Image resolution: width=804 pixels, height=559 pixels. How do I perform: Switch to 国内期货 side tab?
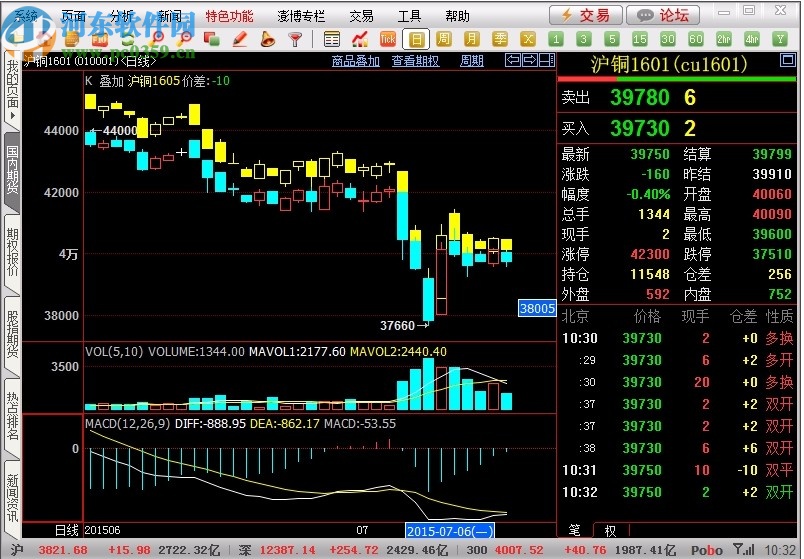pos(12,170)
